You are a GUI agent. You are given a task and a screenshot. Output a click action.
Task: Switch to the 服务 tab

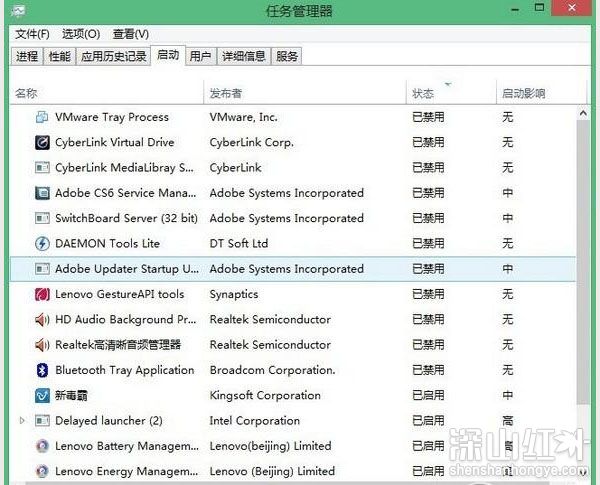[x=287, y=57]
